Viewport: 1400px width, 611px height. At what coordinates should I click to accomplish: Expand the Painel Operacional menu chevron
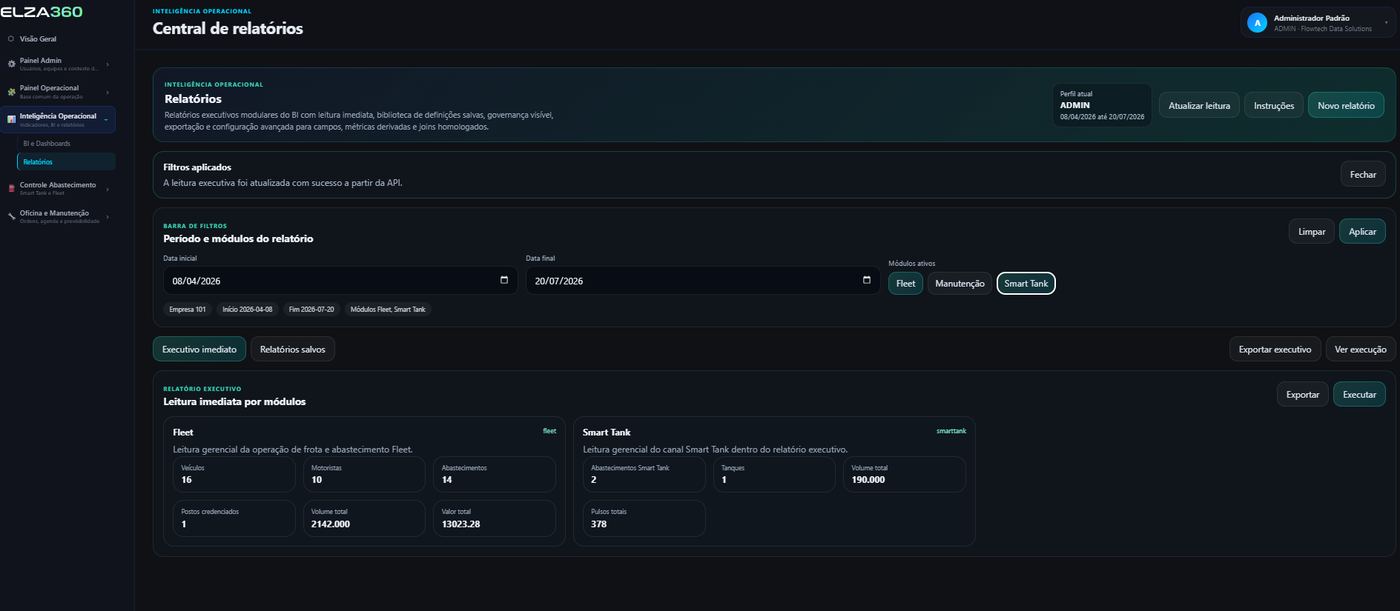tap(107, 91)
